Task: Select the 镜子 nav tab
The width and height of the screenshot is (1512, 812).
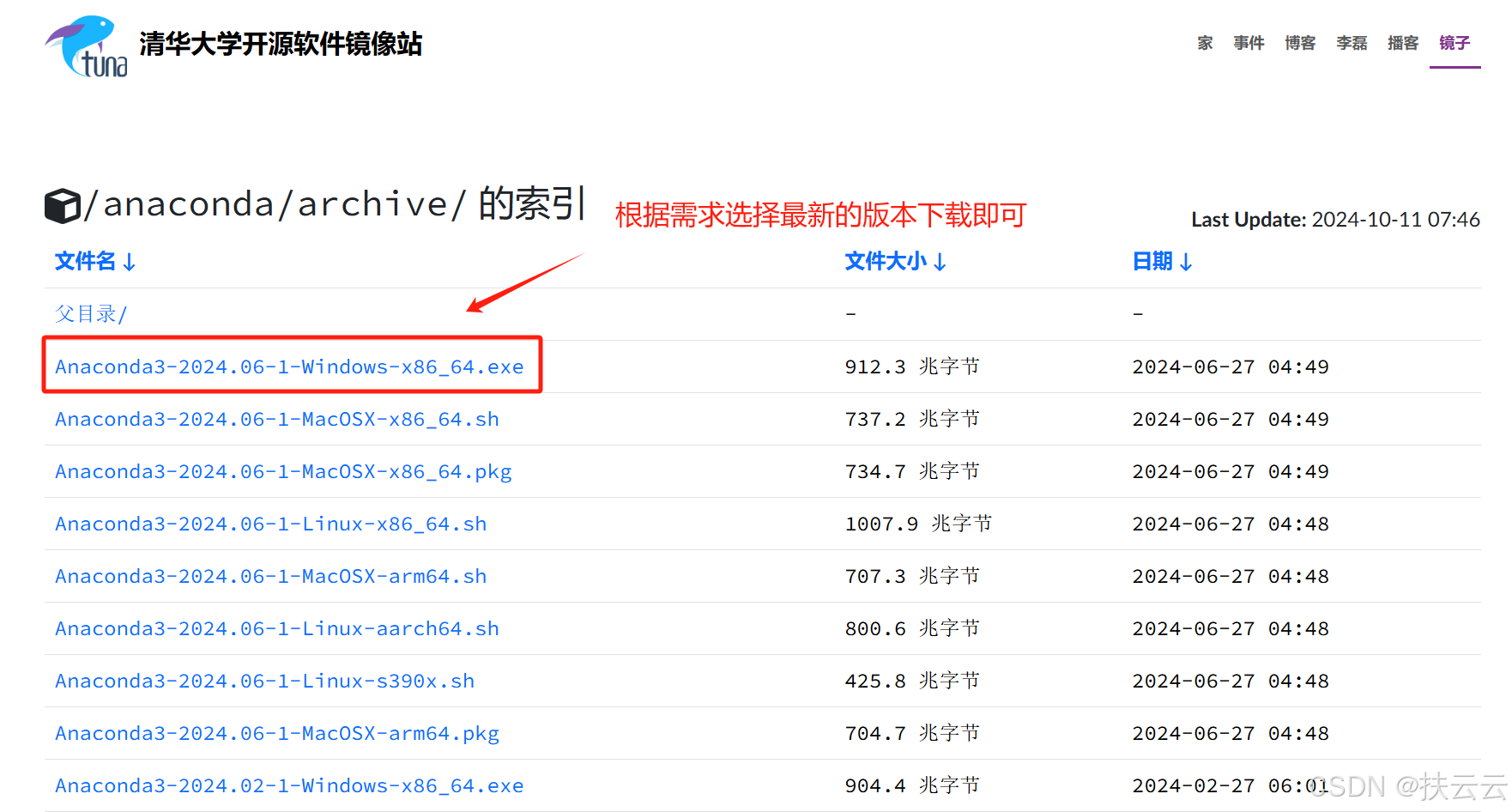Action: click(x=1455, y=43)
